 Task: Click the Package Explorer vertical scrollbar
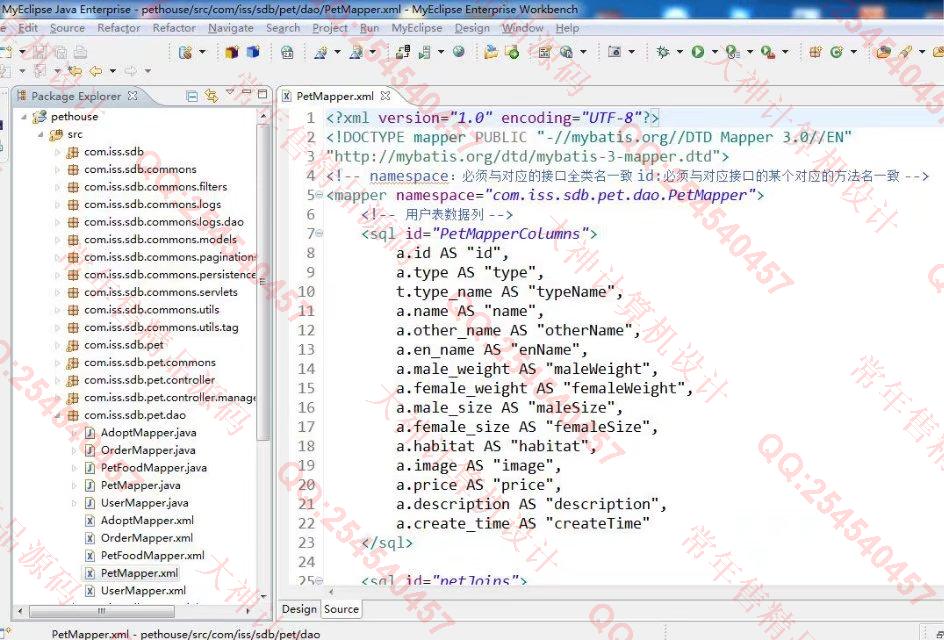[264, 283]
